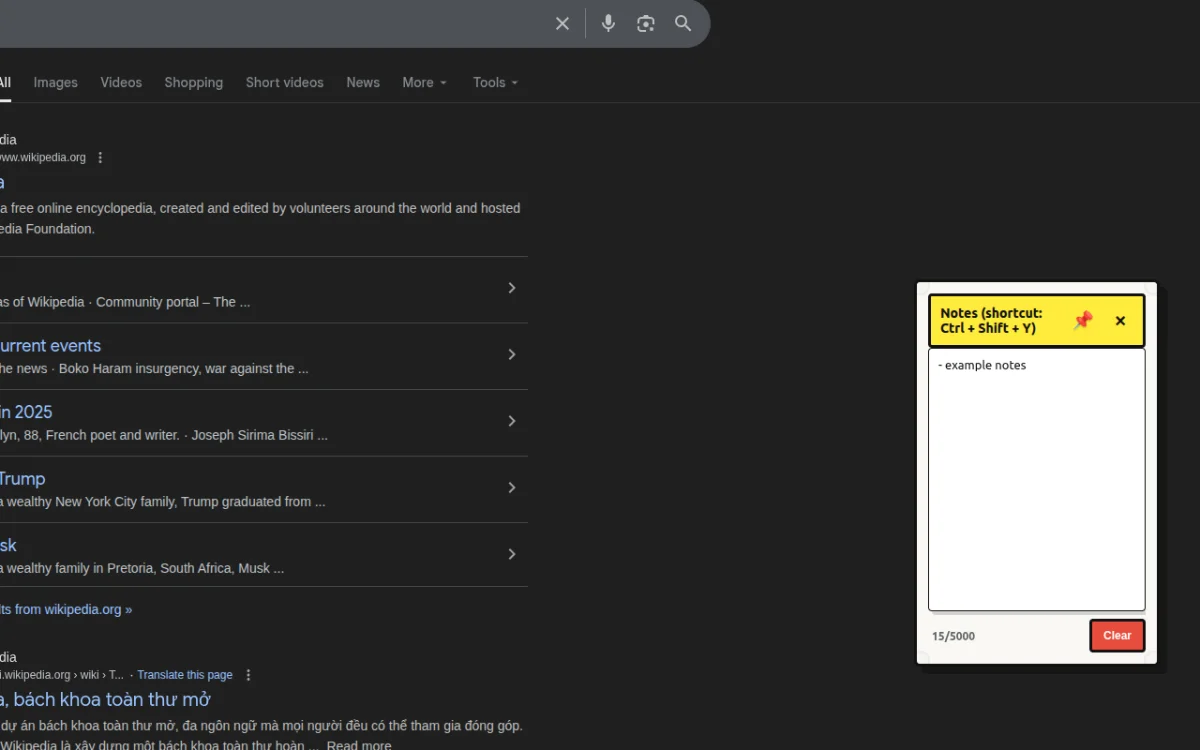1200x750 pixels.
Task: Open the three-dot menu on the Vietnamese Wikipedia result
Action: point(247,674)
